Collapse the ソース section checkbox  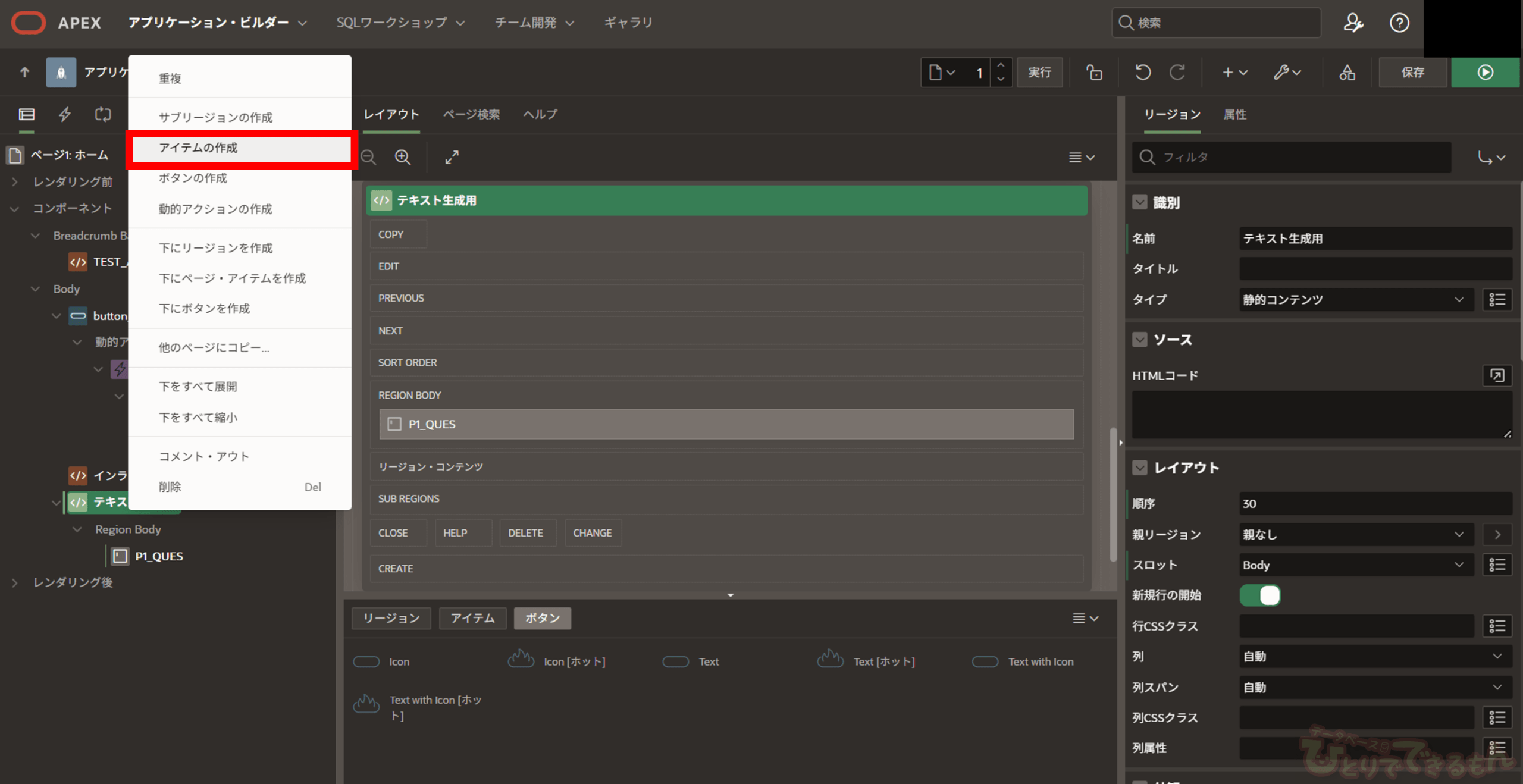(1139, 340)
